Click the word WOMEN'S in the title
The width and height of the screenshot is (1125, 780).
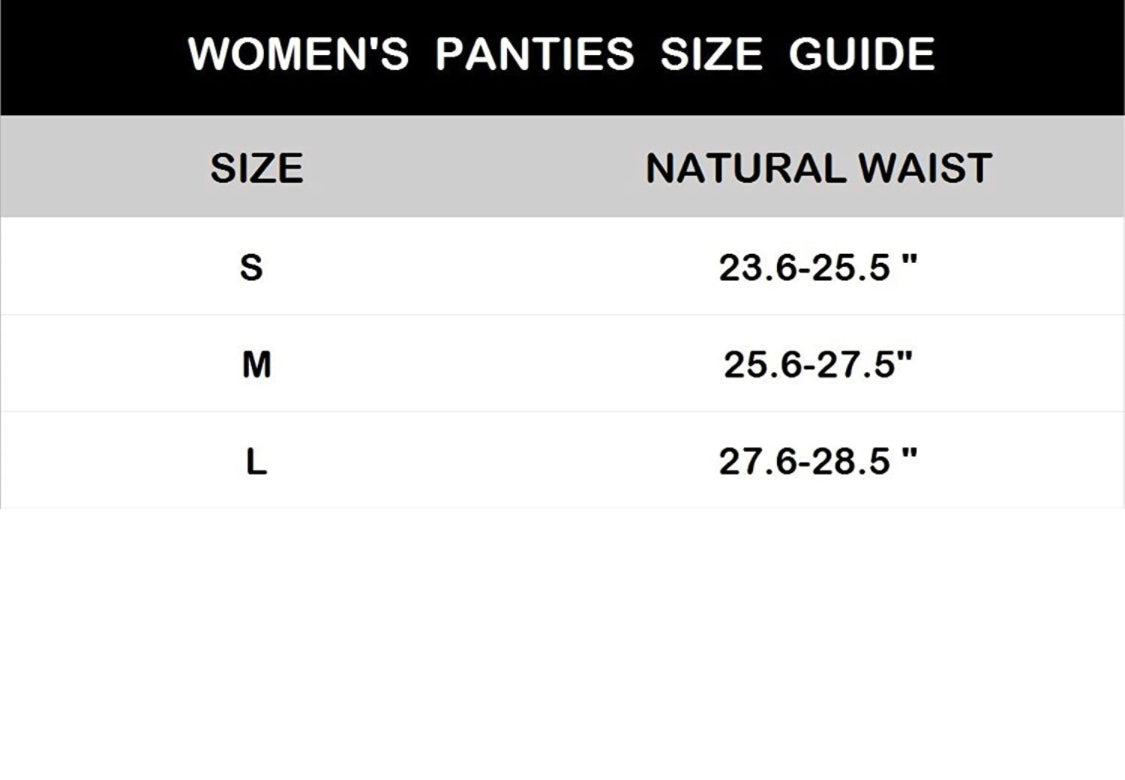pyautogui.click(x=298, y=54)
